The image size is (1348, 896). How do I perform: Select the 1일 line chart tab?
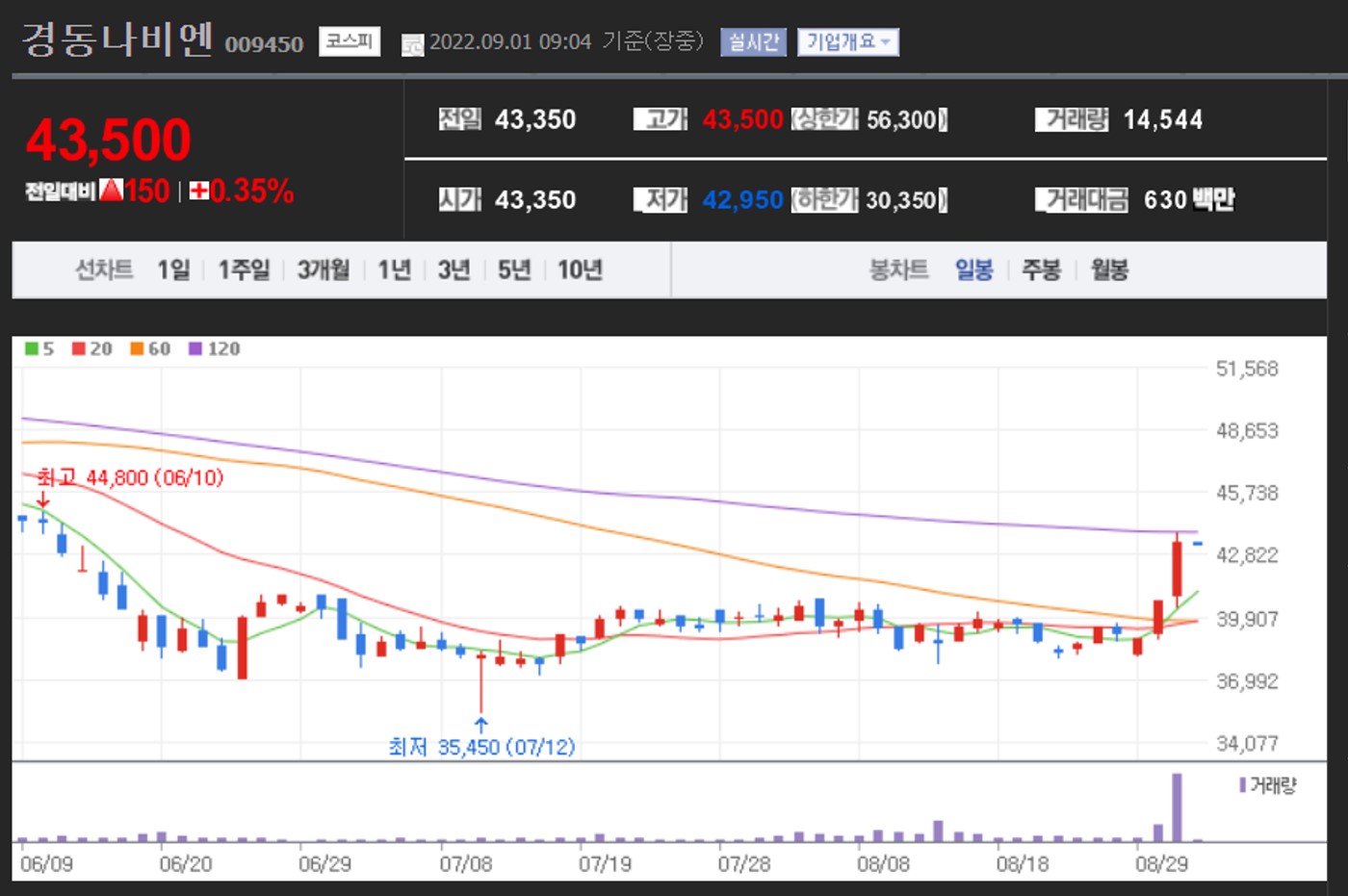(174, 270)
